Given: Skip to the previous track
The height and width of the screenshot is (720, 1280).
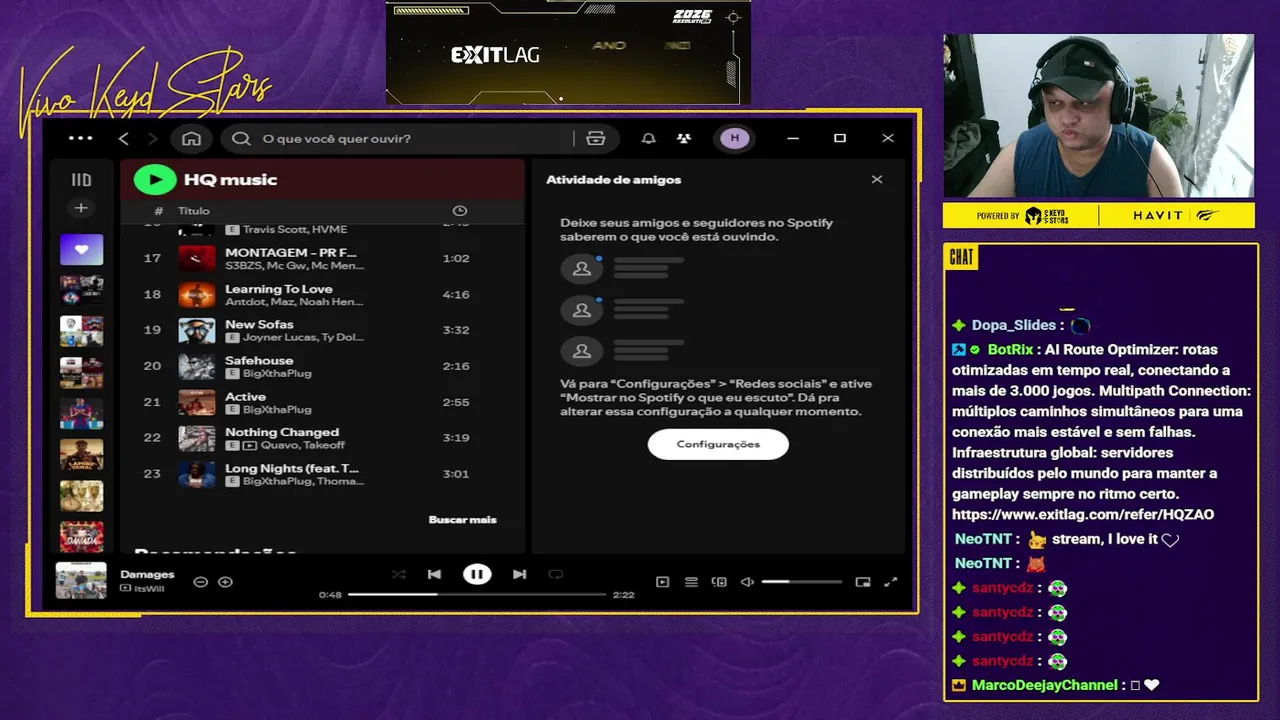Looking at the screenshot, I should pyautogui.click(x=434, y=574).
